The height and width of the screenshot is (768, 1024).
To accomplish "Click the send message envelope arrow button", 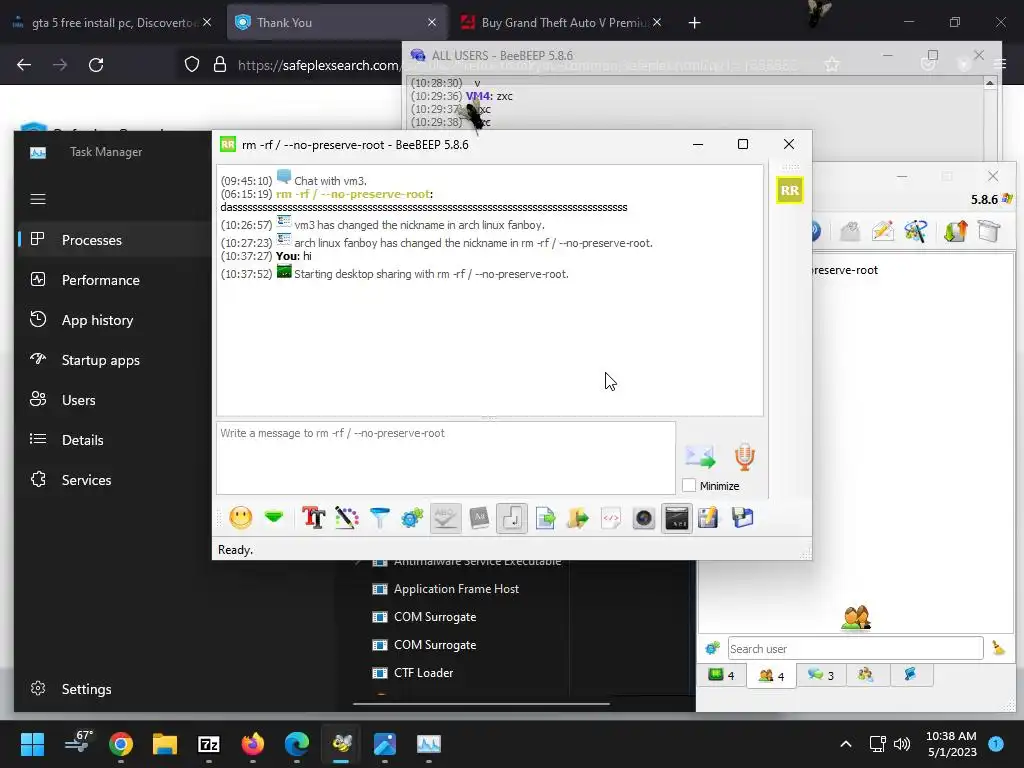I will 699,456.
